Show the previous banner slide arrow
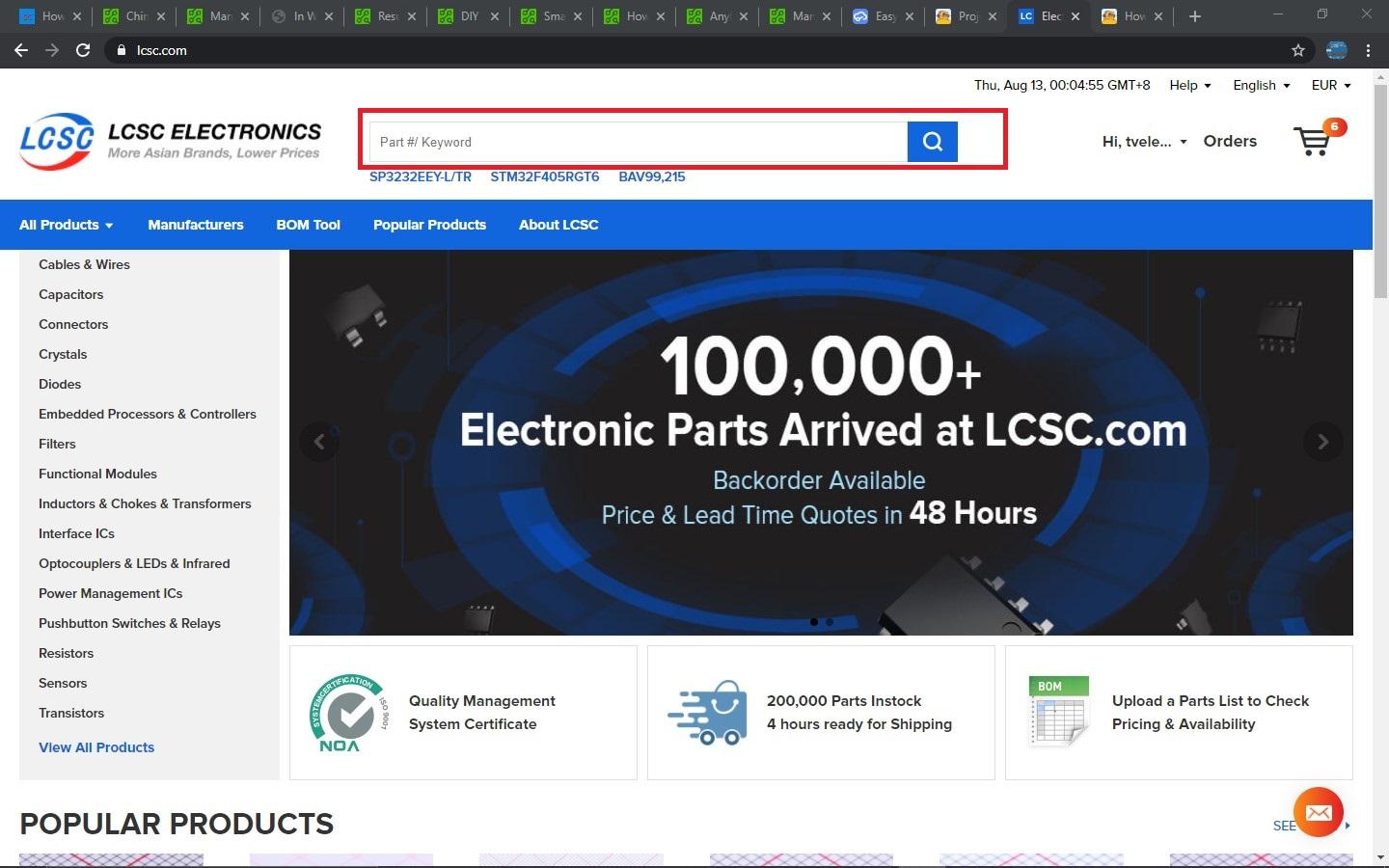 [319, 442]
